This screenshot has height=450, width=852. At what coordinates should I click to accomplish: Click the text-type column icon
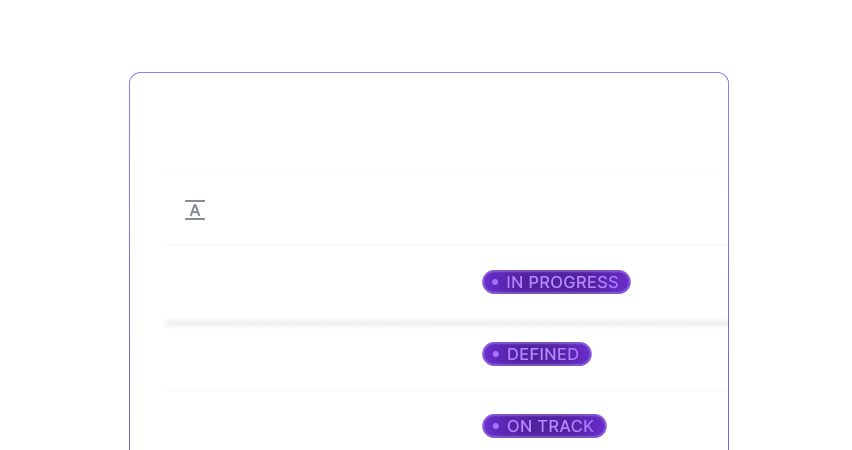coord(195,210)
